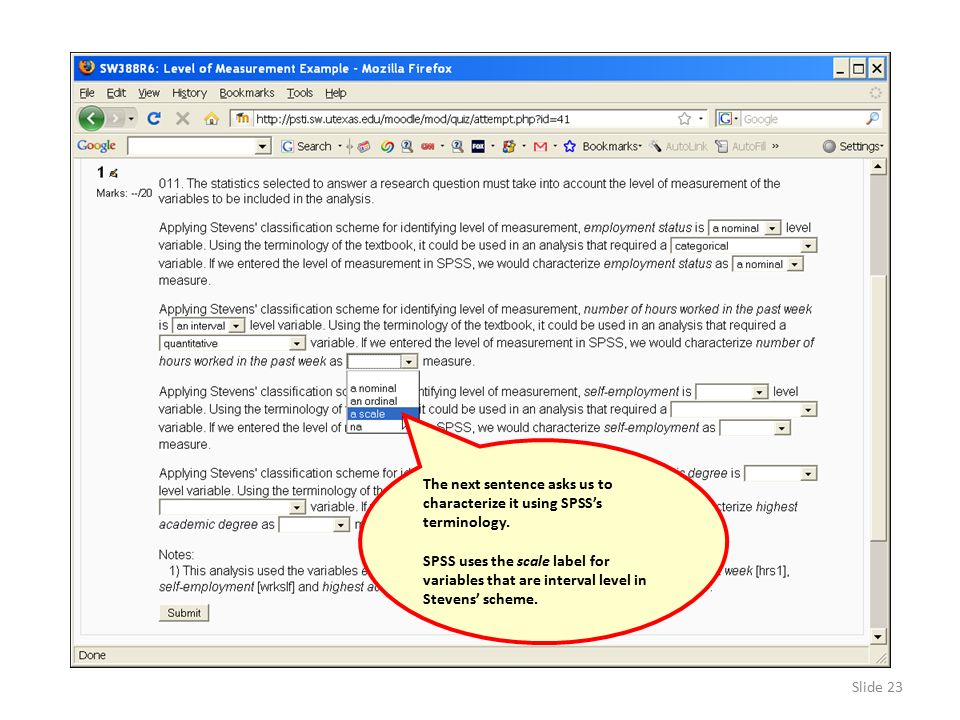Click the site favicon in the address bar
Screen dimensions: 960x720
[x=242, y=118]
